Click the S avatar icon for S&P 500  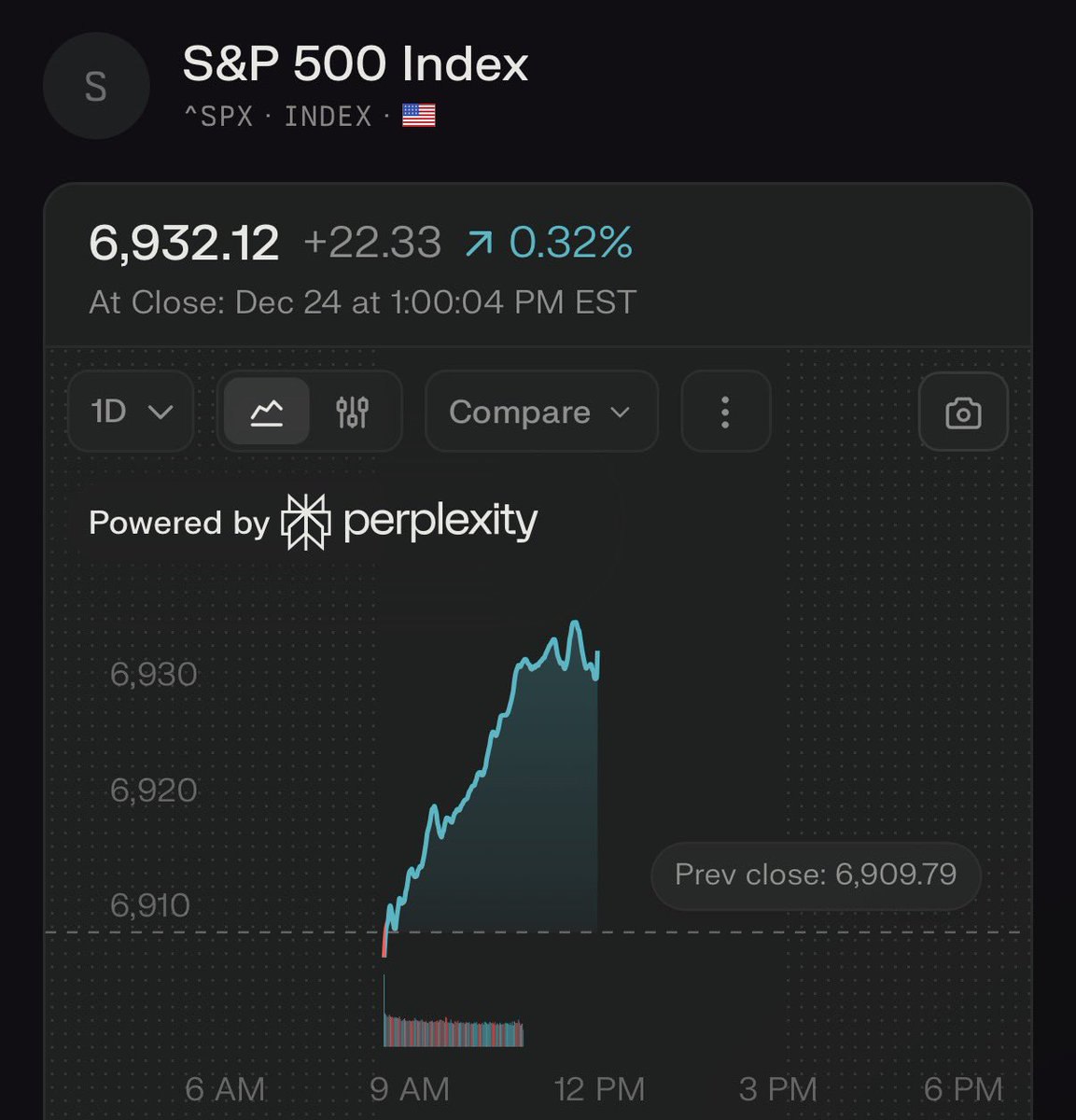tap(96, 86)
